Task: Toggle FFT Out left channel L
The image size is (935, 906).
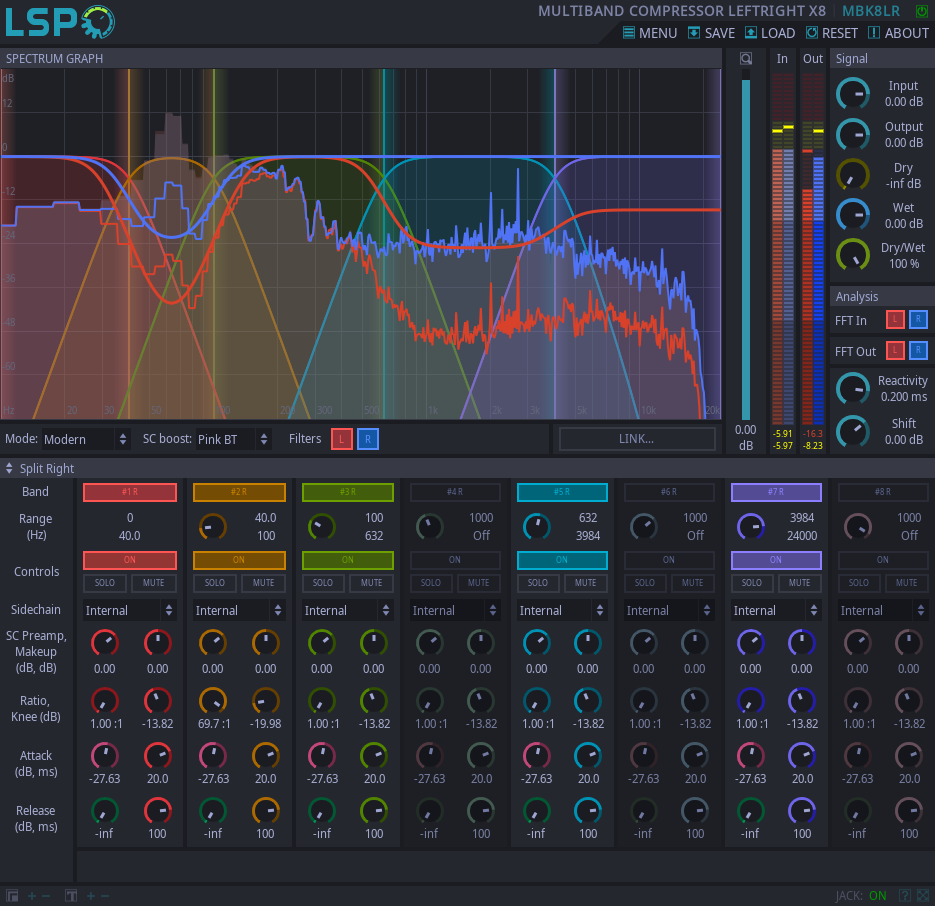Action: [894, 351]
